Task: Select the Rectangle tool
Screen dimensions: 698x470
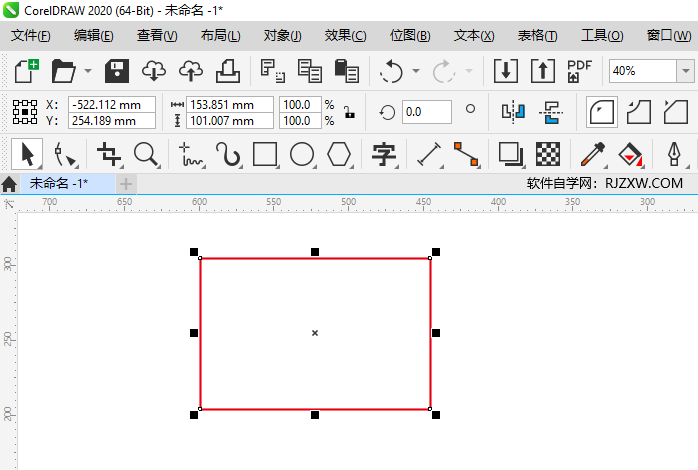Action: [x=265, y=154]
